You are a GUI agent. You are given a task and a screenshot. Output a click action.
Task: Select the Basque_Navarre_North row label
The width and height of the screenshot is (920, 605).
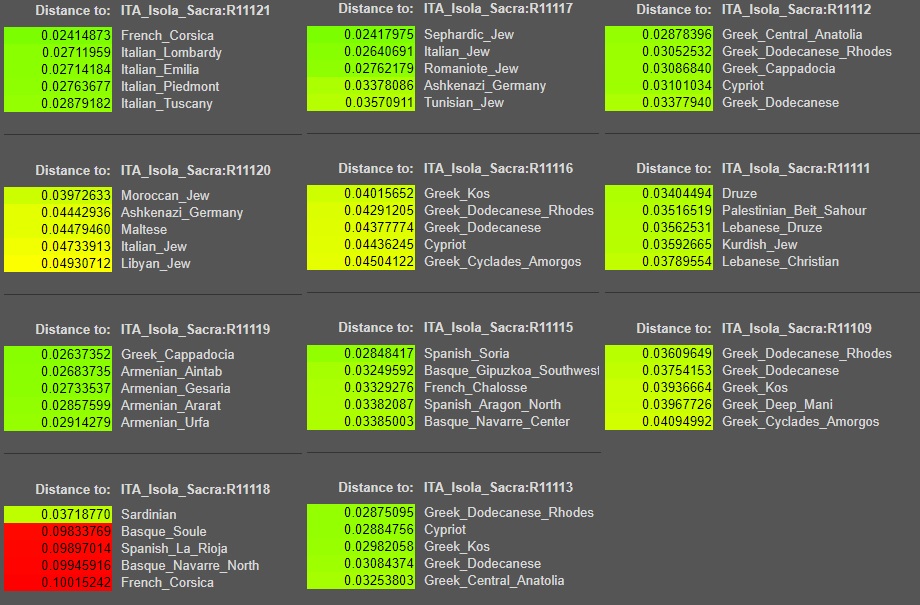click(x=190, y=565)
